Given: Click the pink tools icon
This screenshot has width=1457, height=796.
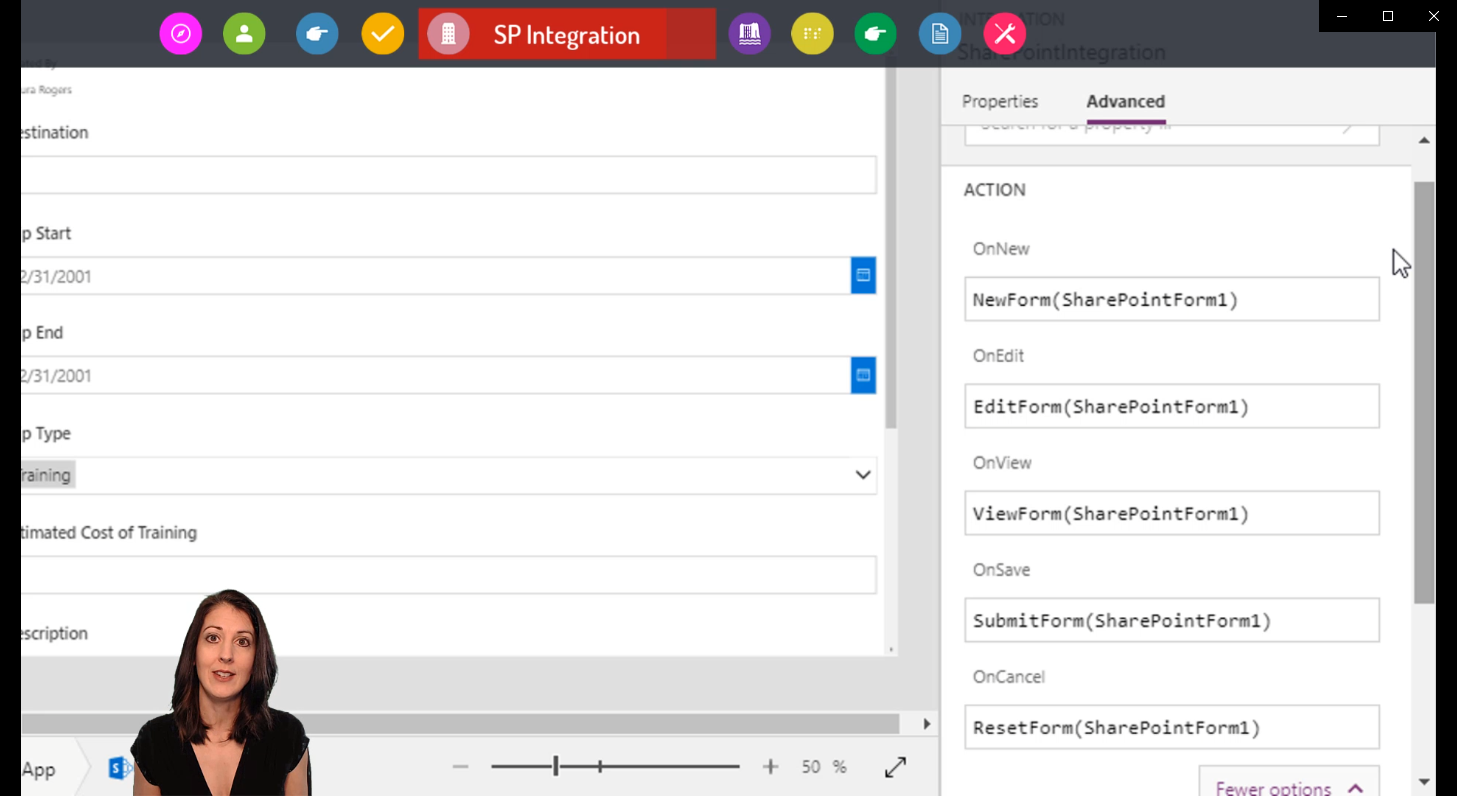Looking at the screenshot, I should [1005, 34].
